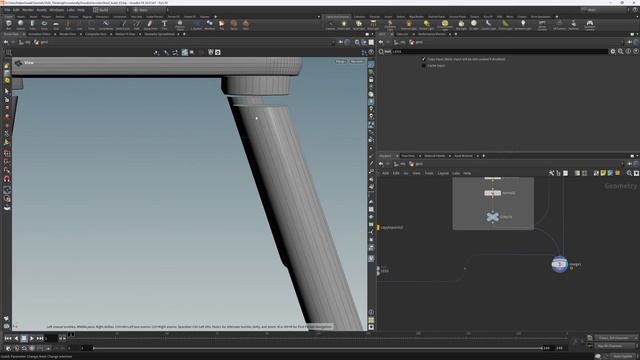Select the Point Light shelf tool
640x360 pixels.
344,25
